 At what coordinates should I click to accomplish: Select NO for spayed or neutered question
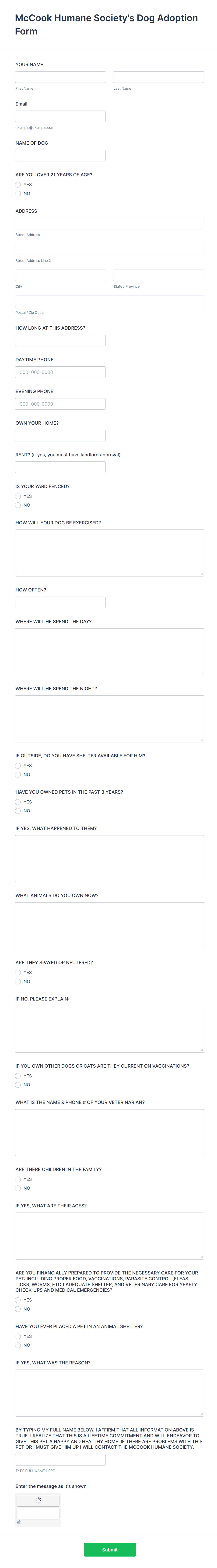pos(18,981)
